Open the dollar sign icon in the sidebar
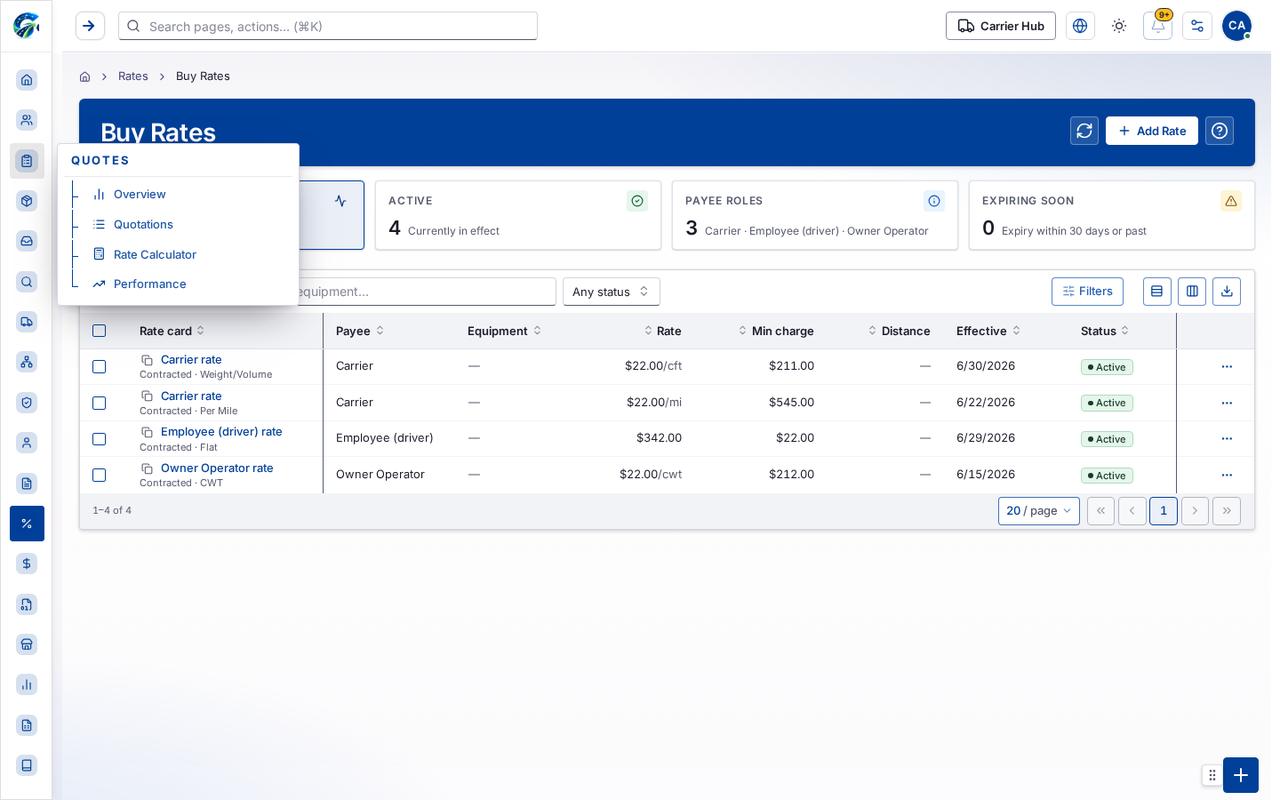Image resolution: width=1280 pixels, height=800 pixels. coord(27,564)
